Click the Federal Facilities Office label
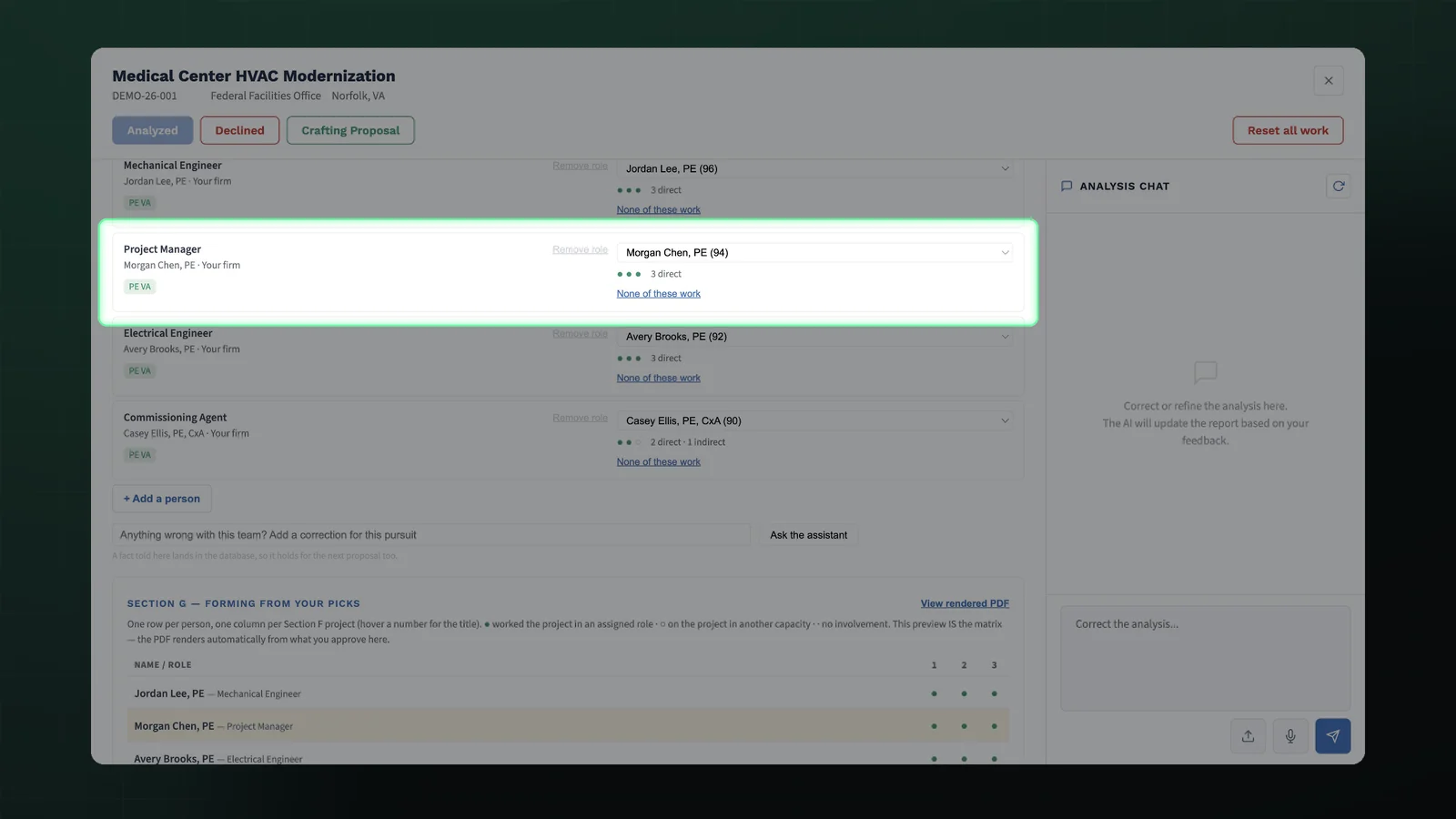This screenshot has width=1456, height=819. point(266,96)
